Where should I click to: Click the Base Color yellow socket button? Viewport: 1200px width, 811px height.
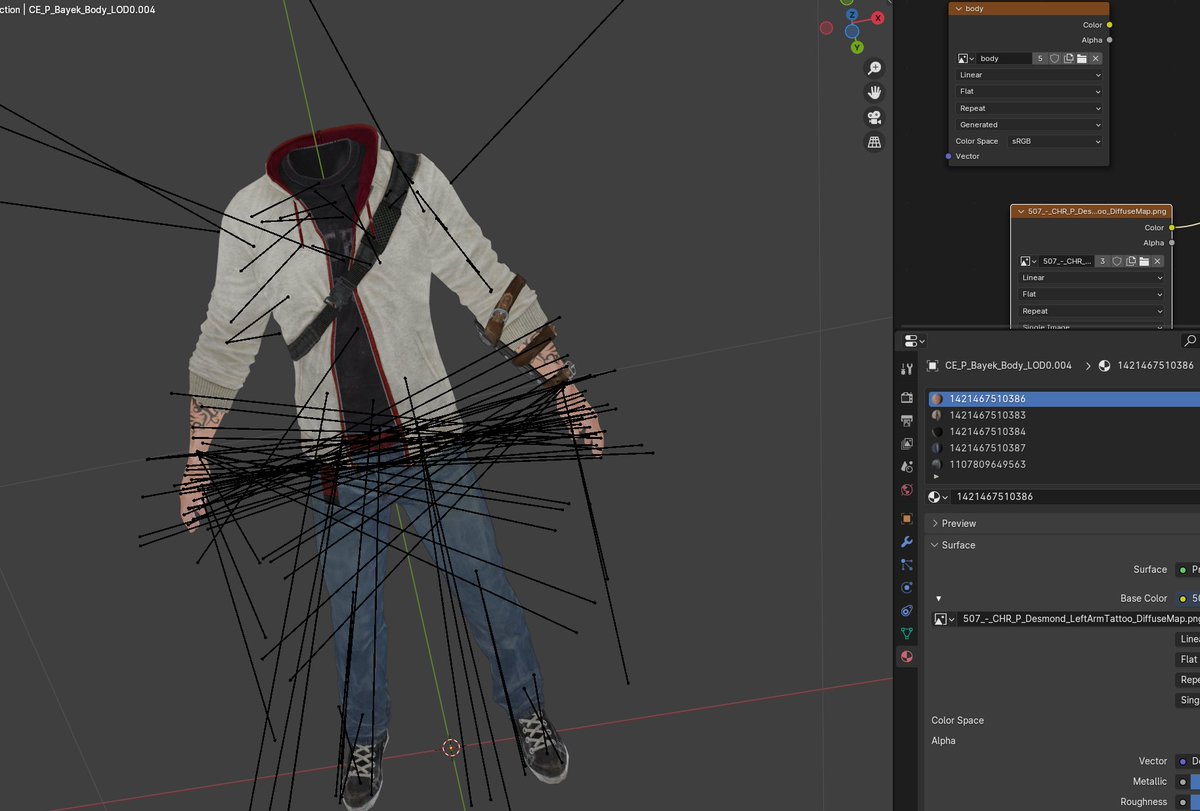[1183, 598]
